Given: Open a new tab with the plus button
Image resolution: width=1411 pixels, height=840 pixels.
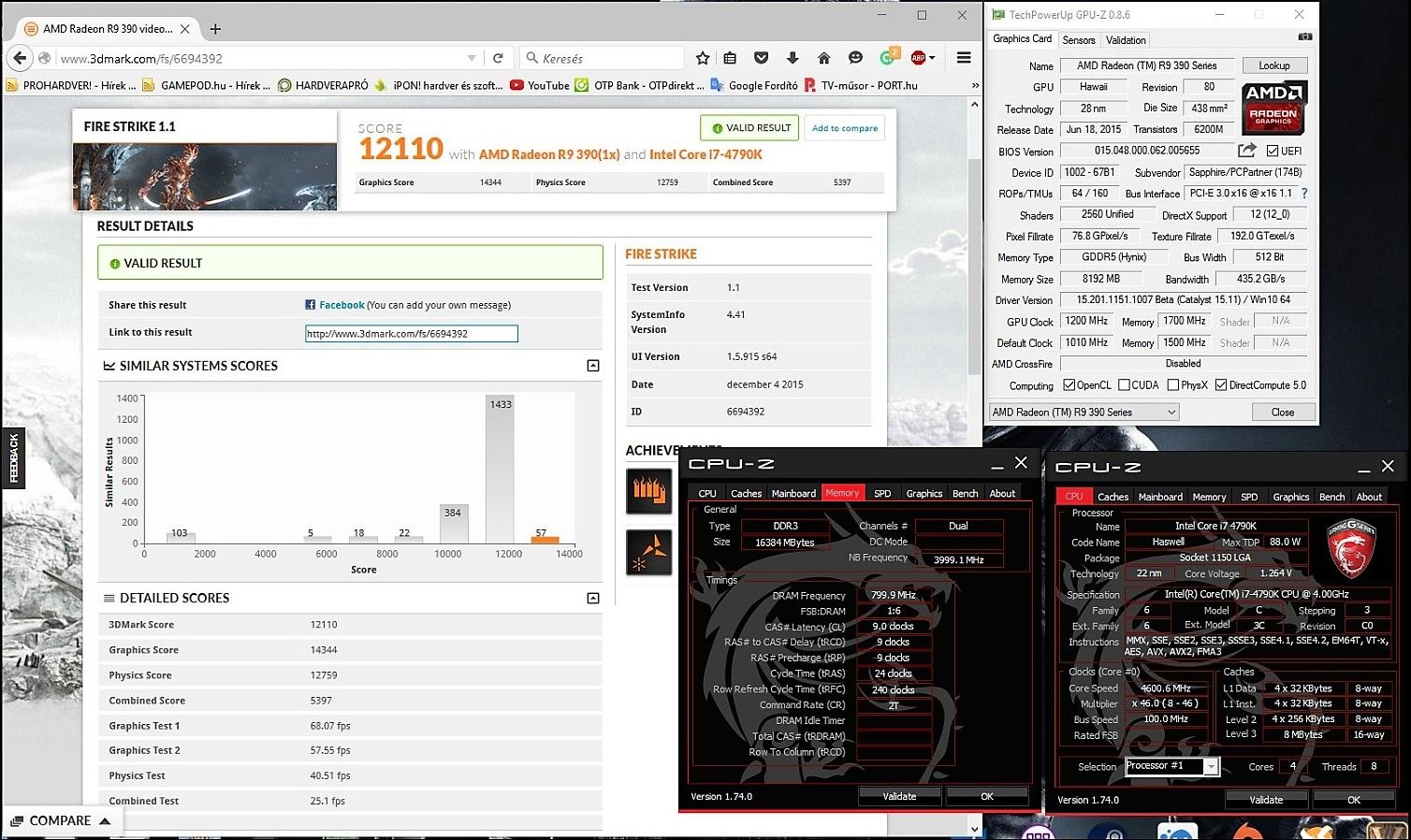Looking at the screenshot, I should point(215,29).
